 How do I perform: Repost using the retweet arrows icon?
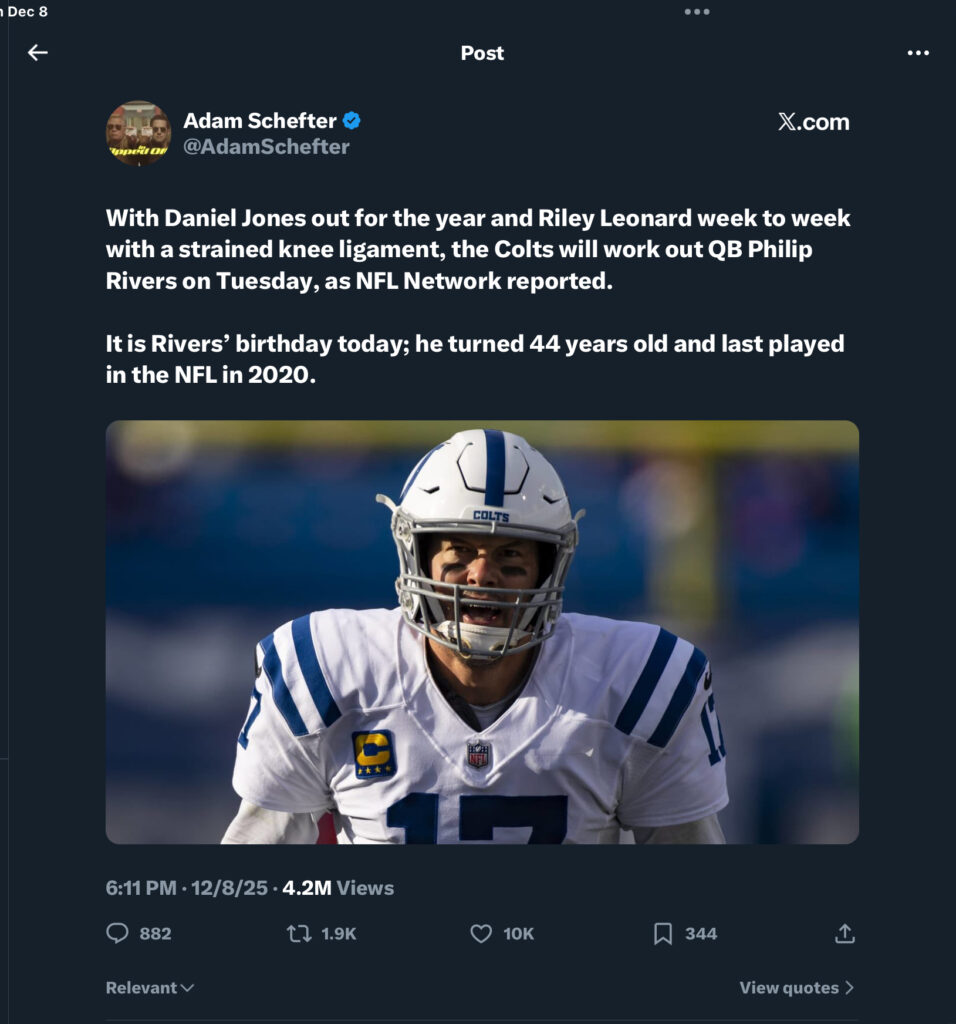point(299,933)
